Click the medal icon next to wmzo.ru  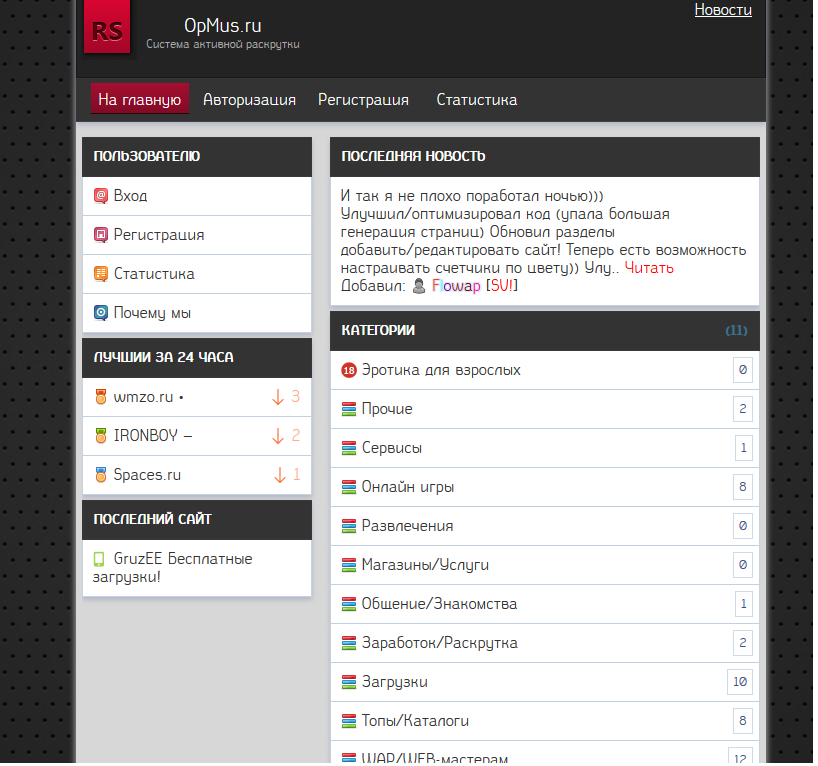coord(100,397)
